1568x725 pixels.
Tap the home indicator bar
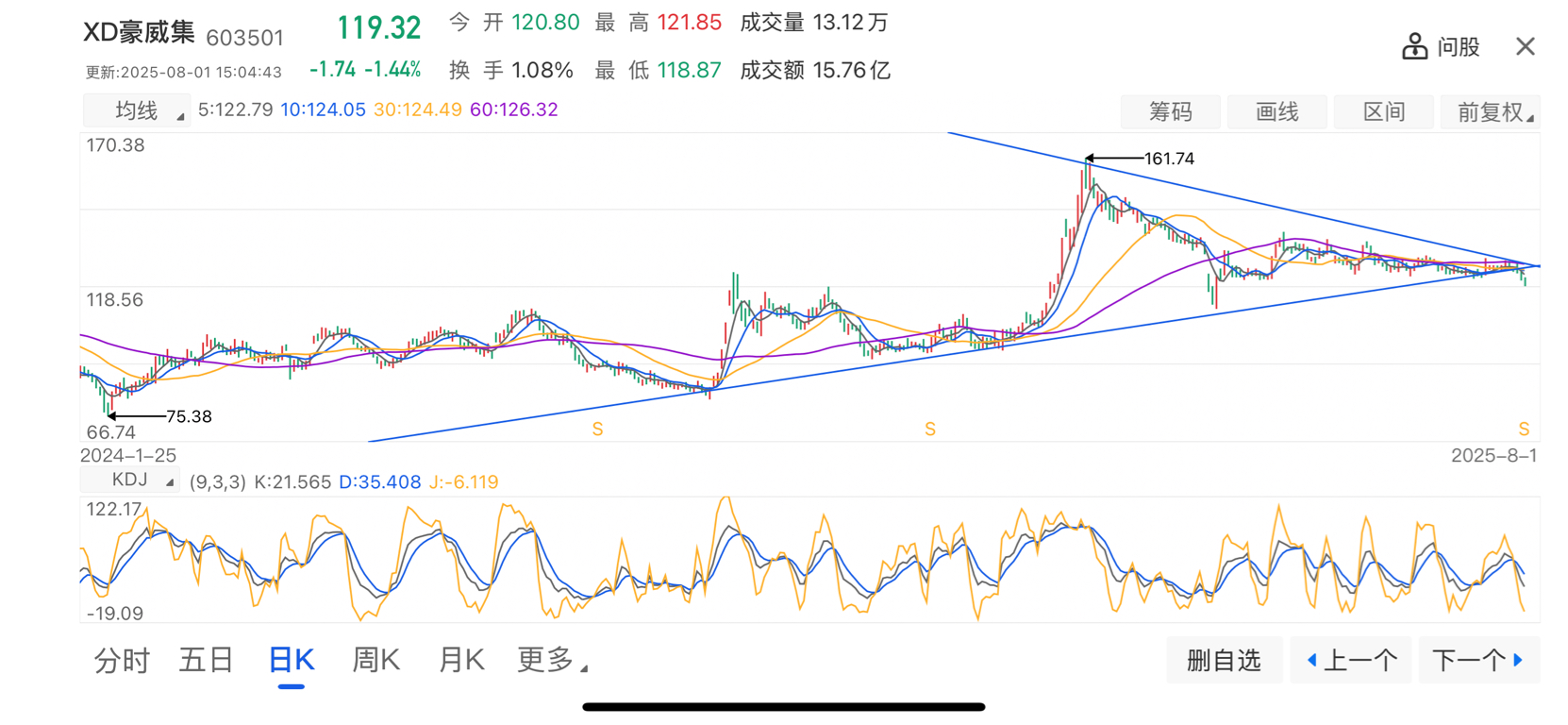coord(784,707)
